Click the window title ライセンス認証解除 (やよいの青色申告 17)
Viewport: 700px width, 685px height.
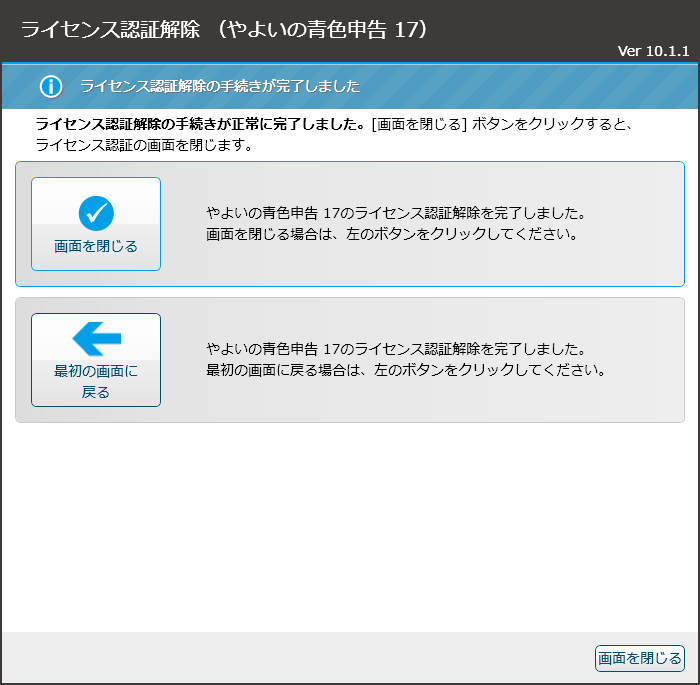pyautogui.click(x=225, y=29)
